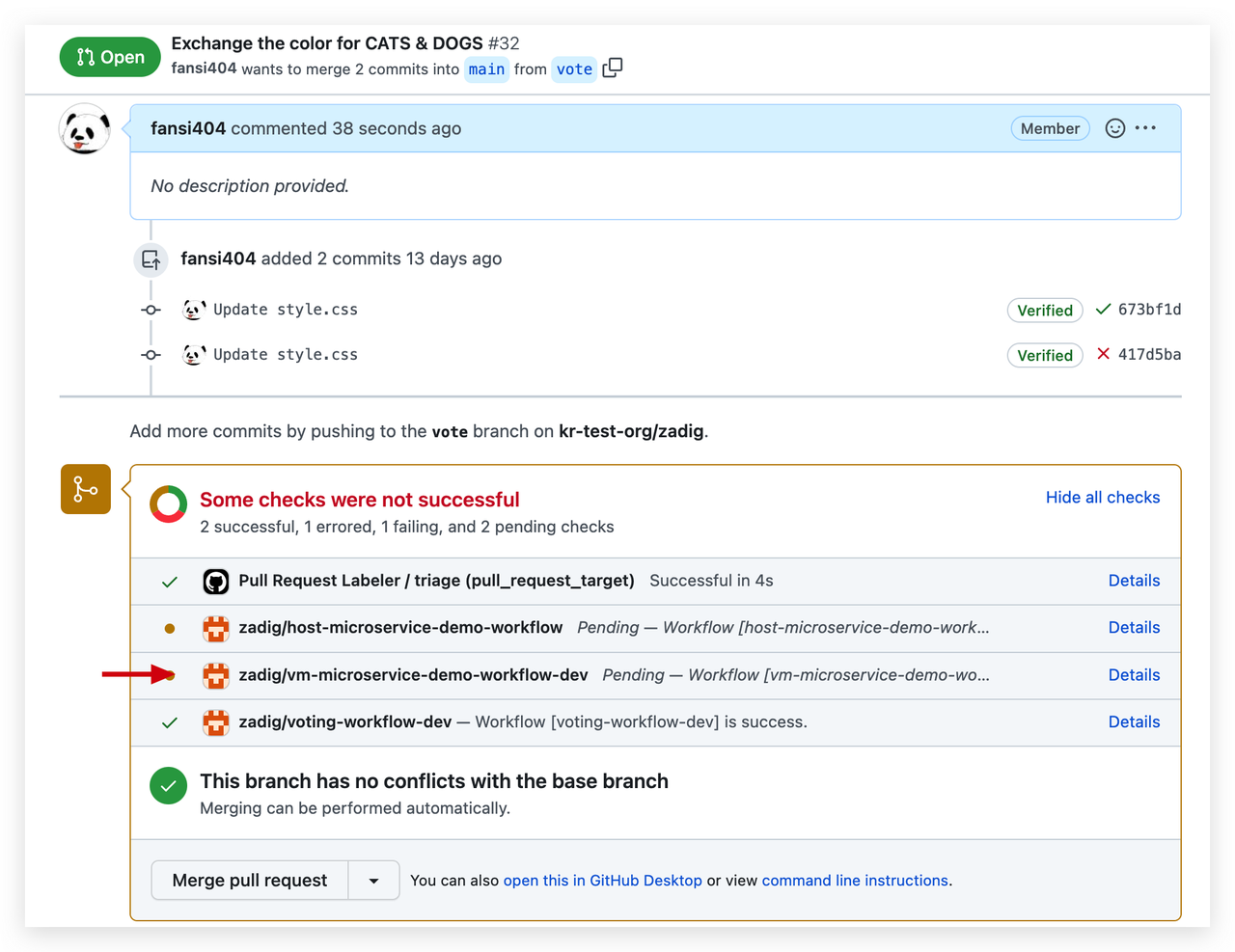Click Zadig icon for host-microservice-demo-workflow
This screenshot has width=1235, height=952.
pos(215,628)
